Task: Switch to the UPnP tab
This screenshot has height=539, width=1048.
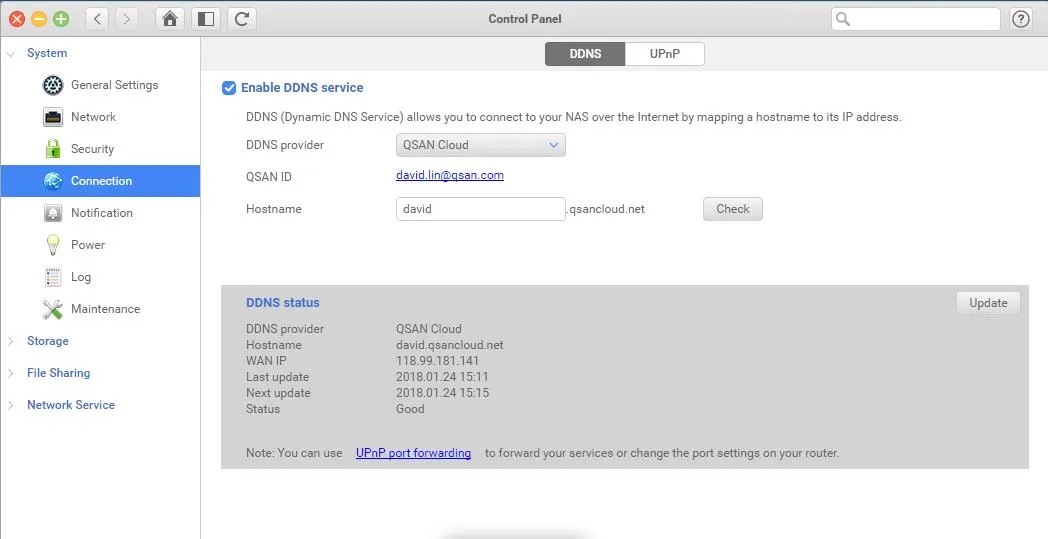Action: pos(664,54)
